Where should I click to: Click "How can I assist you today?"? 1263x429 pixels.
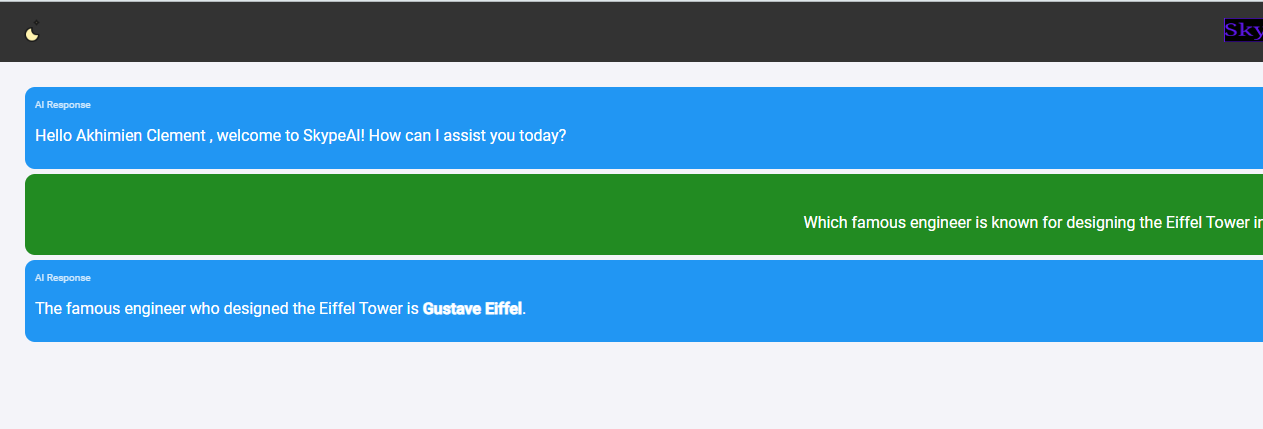[x=467, y=135]
